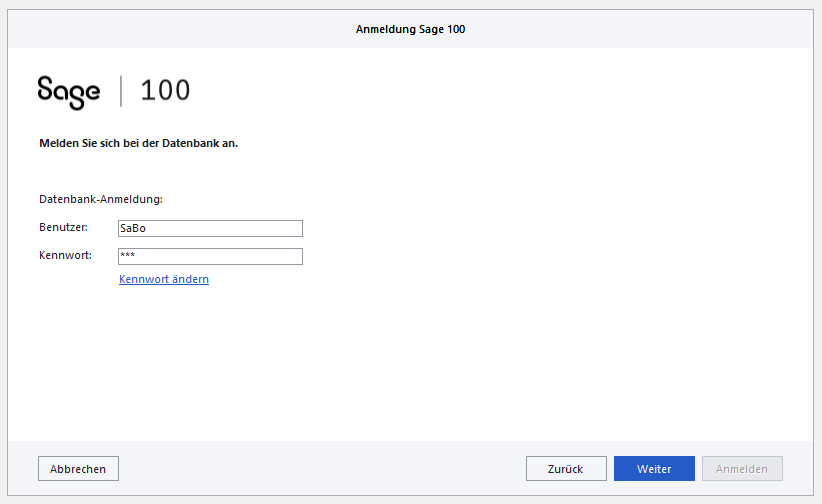Image resolution: width=822 pixels, height=504 pixels.
Task: Click empty white area below password link
Action: 400,360
